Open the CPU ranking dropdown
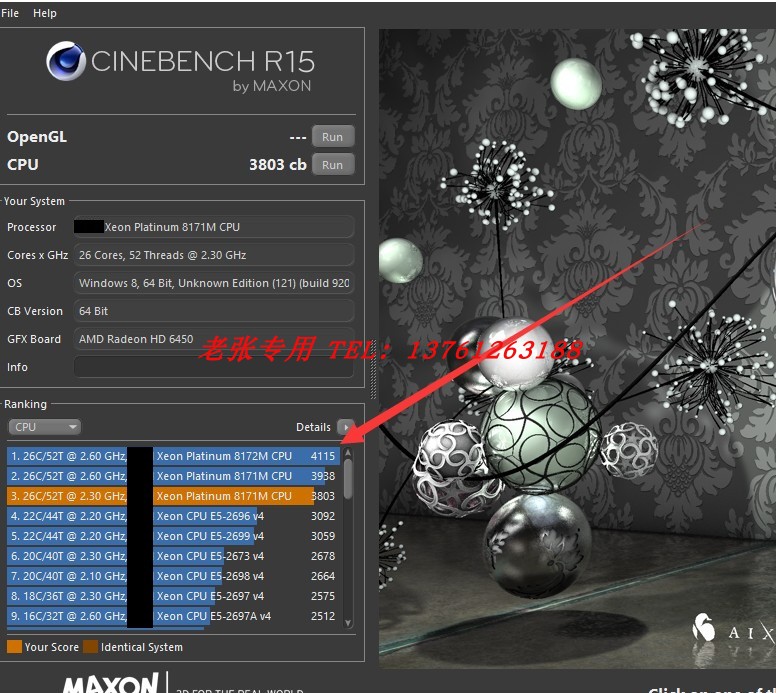The height and width of the screenshot is (693, 776). [x=45, y=427]
